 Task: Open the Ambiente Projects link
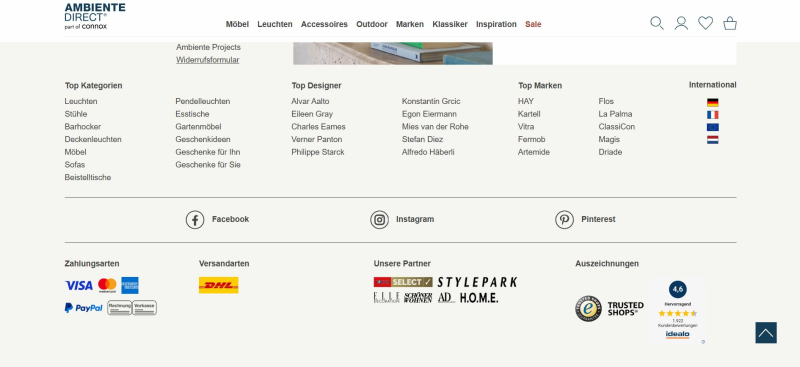(208, 47)
